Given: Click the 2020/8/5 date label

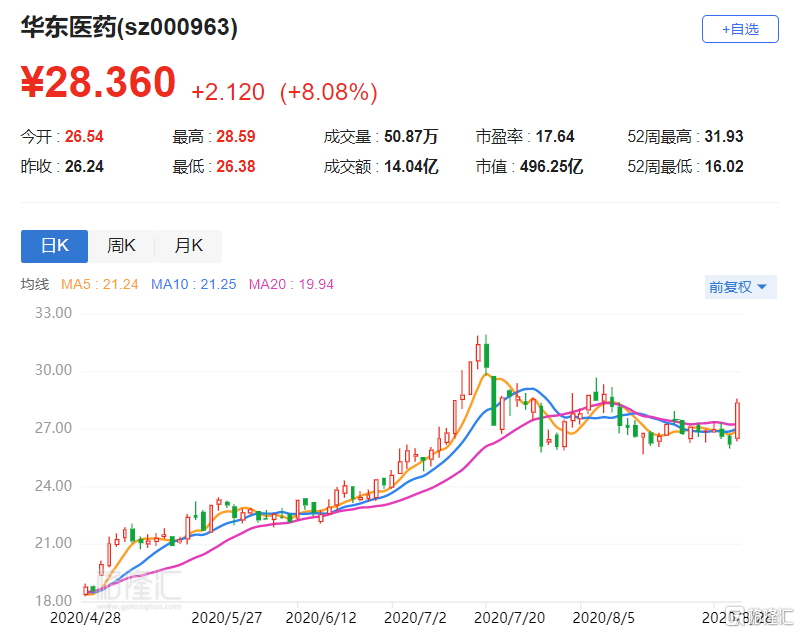Looking at the screenshot, I should point(604,618).
